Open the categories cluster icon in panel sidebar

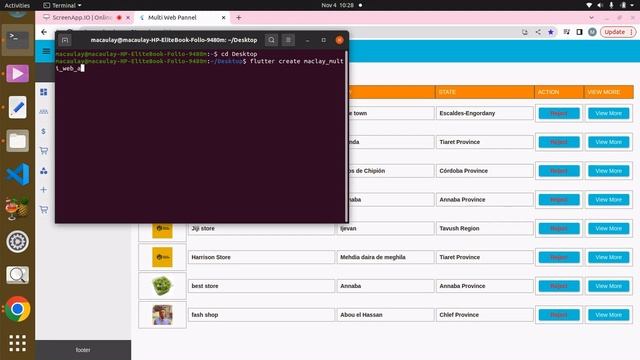44,171
